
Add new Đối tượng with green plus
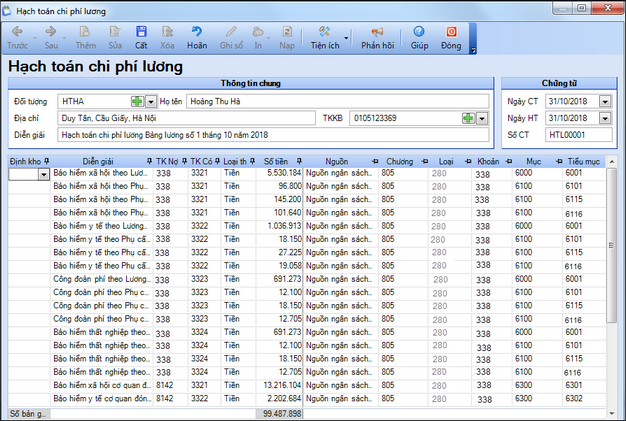click(137, 101)
